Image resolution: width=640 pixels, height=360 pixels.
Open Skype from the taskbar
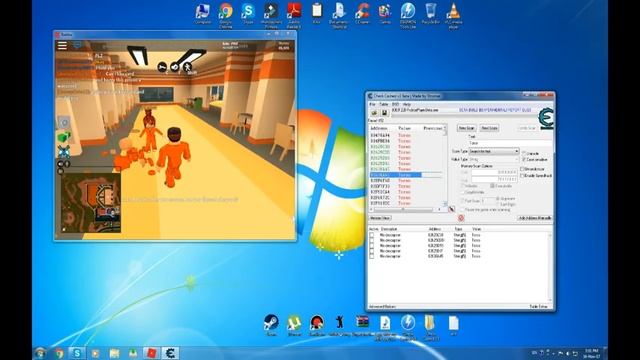[x=77, y=353]
